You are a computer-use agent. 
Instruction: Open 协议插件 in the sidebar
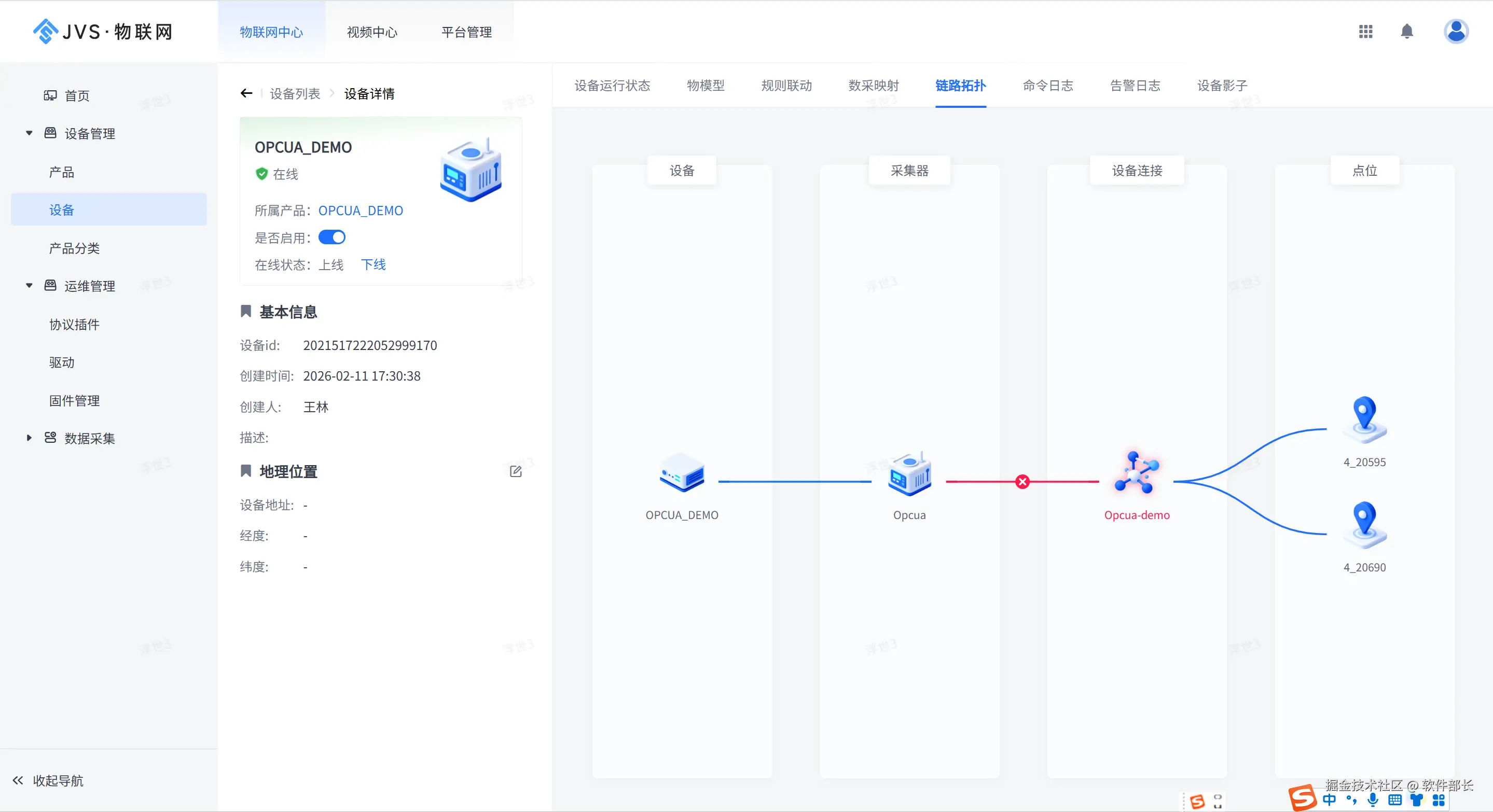tap(74, 325)
